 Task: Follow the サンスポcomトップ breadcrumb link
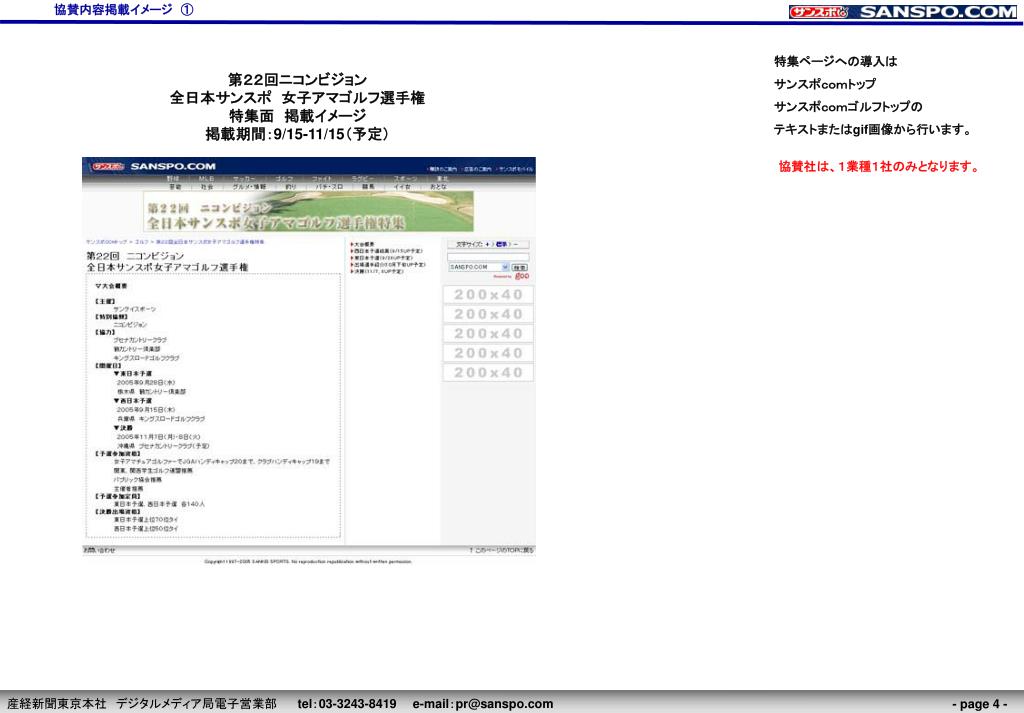(106, 242)
